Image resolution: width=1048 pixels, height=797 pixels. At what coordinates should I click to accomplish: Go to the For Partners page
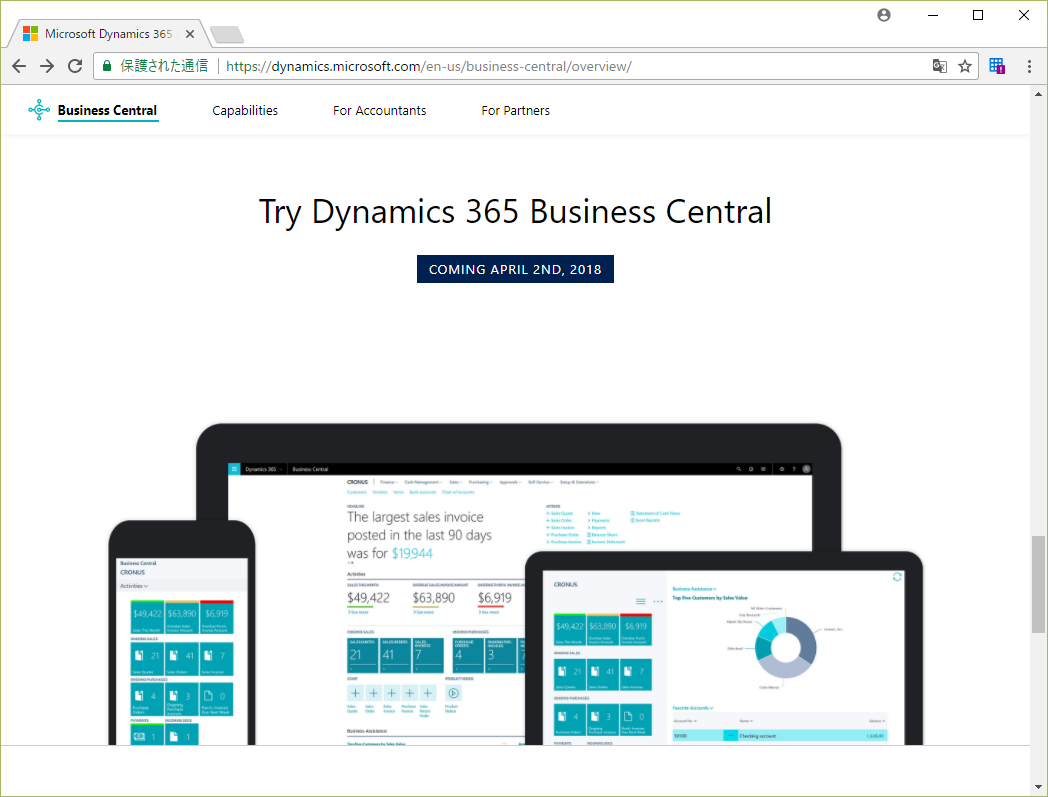click(x=515, y=110)
